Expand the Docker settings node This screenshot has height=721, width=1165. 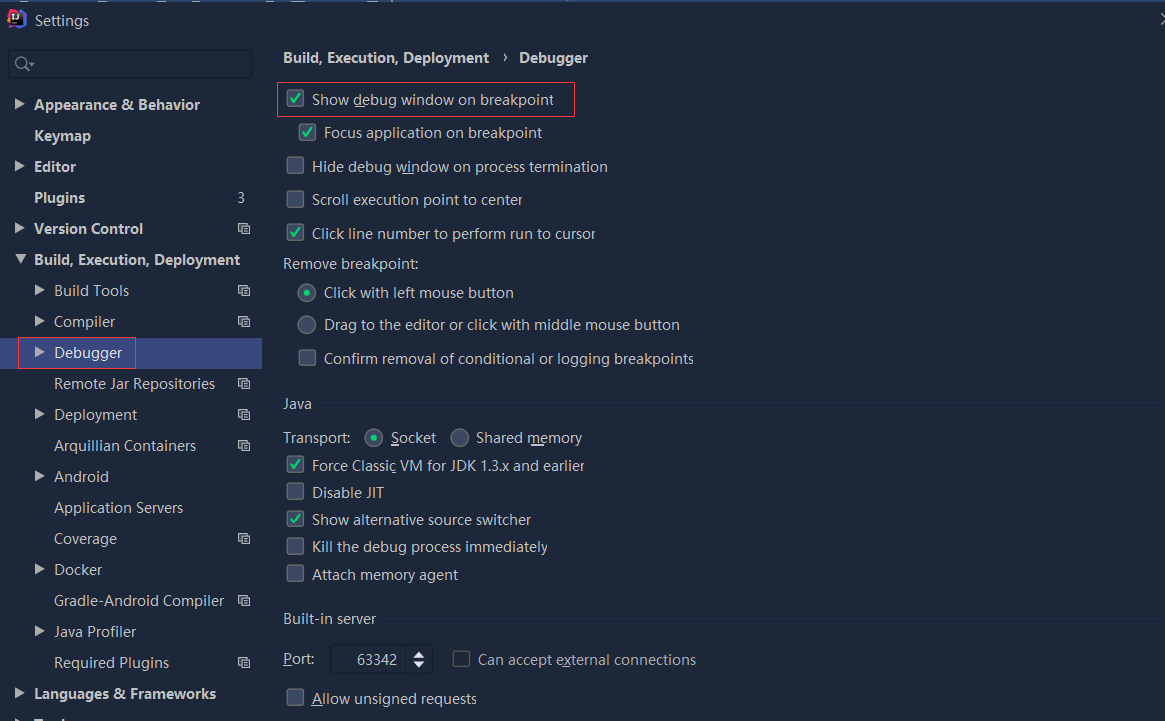39,569
